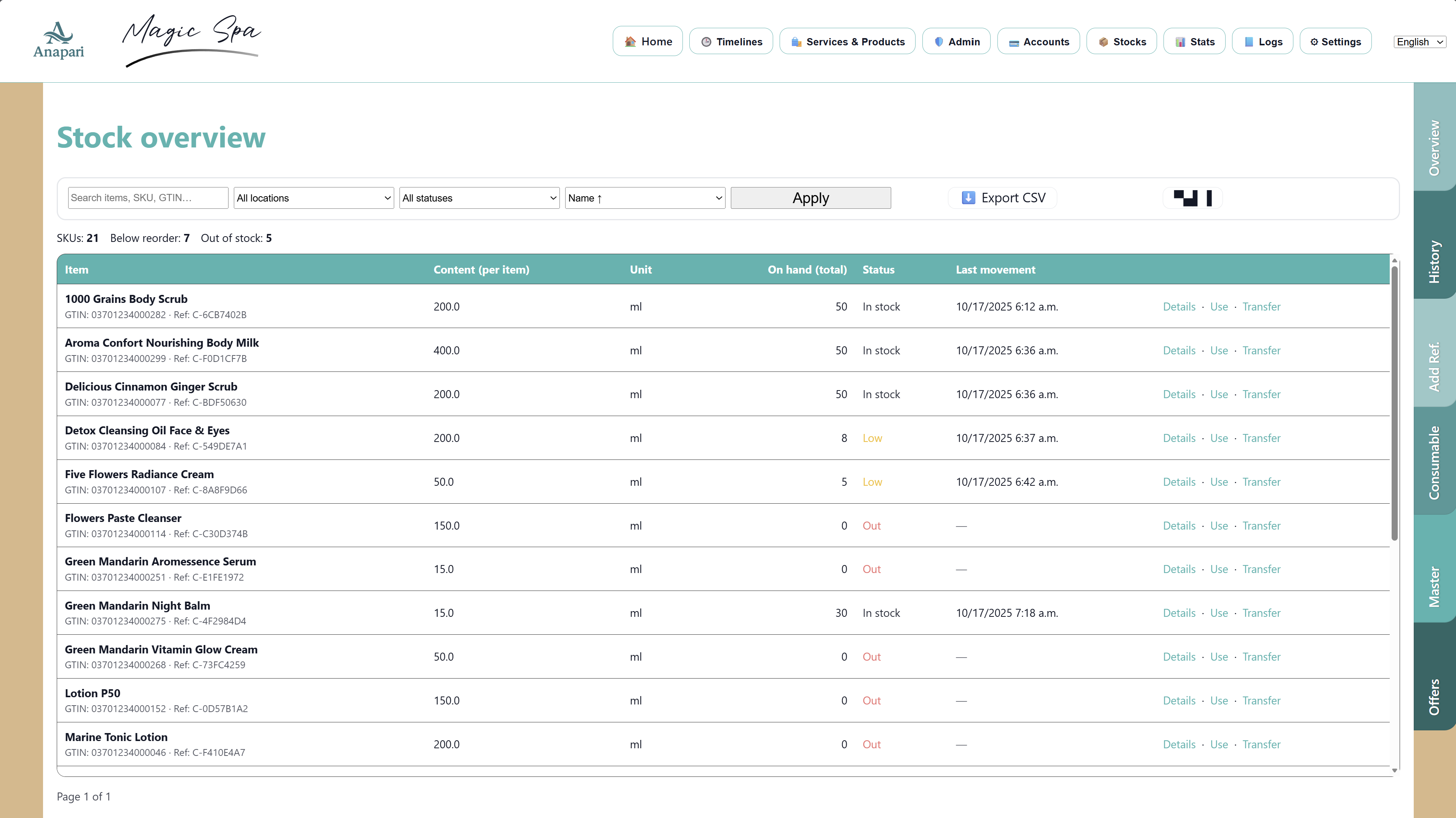Viewport: 1456px width, 818px height.
Task: Click the Home house icon
Action: (630, 42)
